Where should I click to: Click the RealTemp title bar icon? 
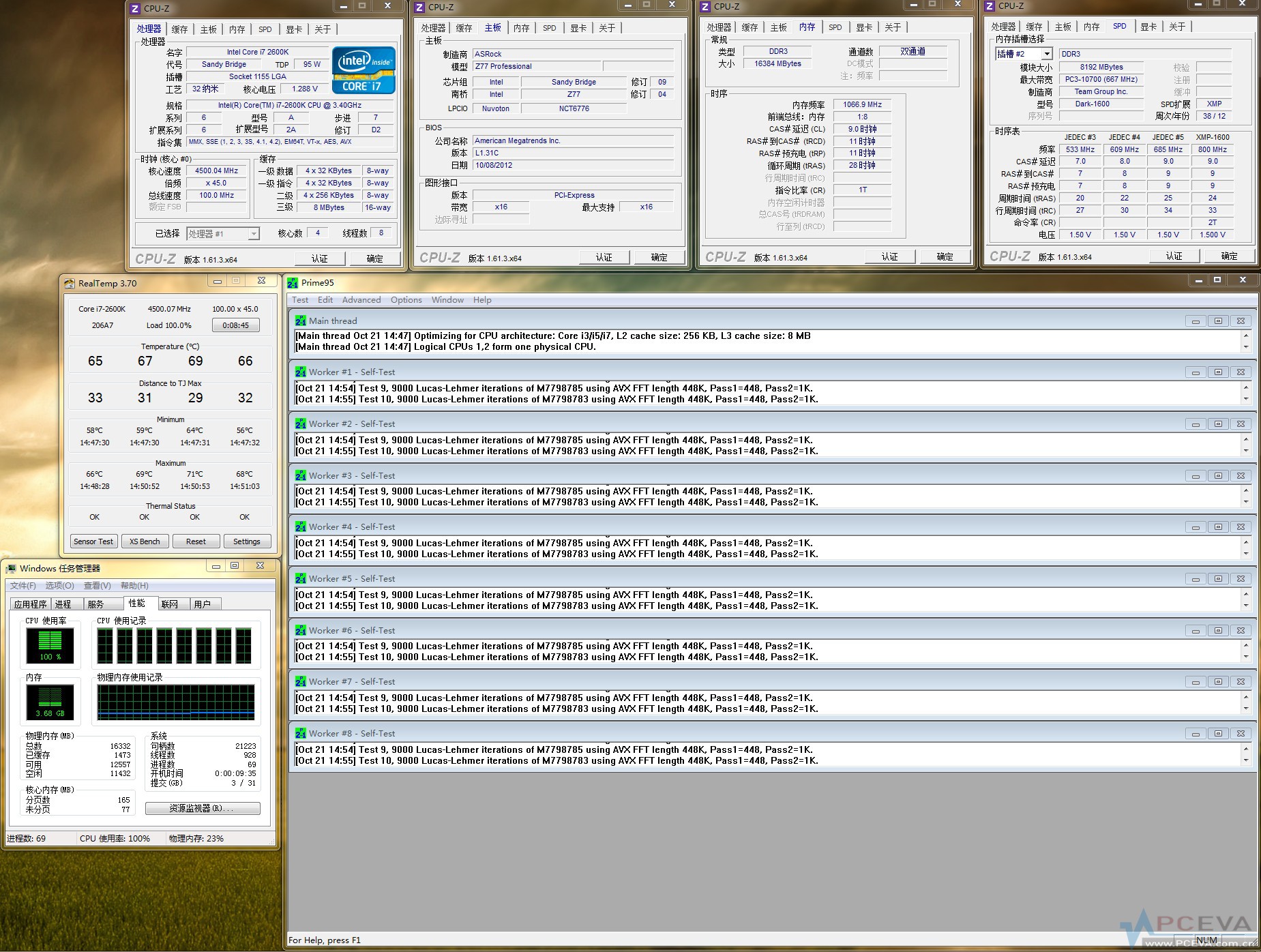(x=70, y=284)
